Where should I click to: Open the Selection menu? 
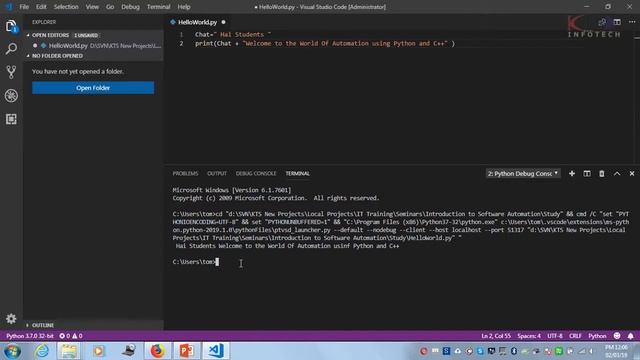[66, 7]
